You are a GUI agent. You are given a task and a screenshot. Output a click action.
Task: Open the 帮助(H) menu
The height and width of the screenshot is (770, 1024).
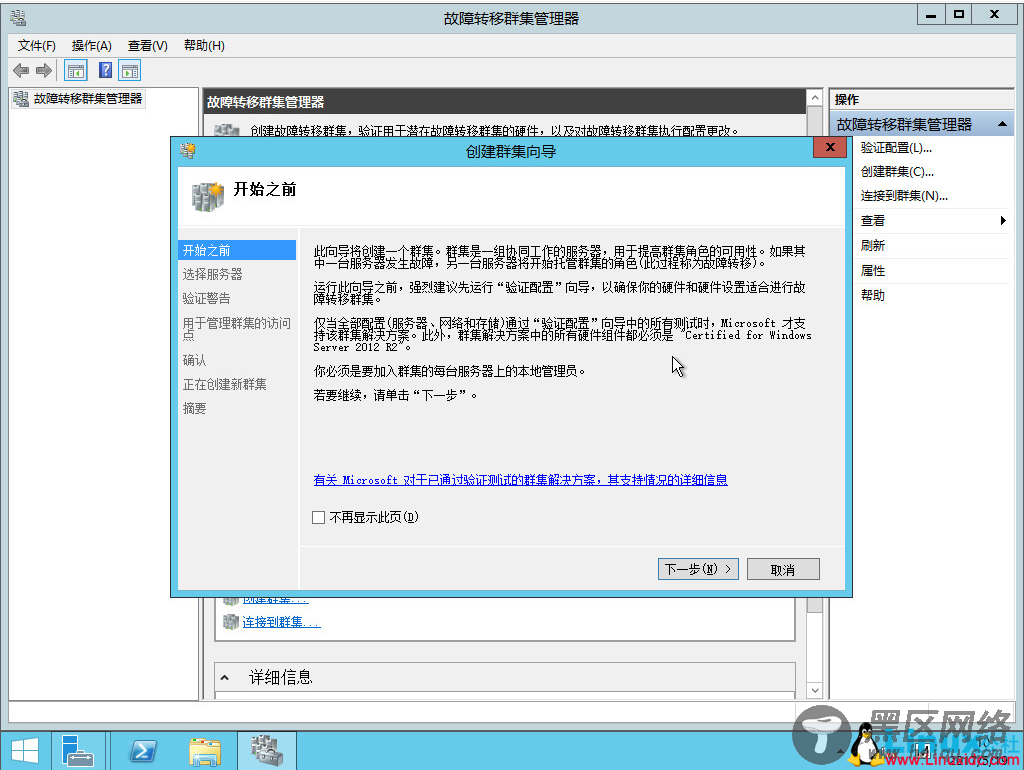[x=204, y=45]
